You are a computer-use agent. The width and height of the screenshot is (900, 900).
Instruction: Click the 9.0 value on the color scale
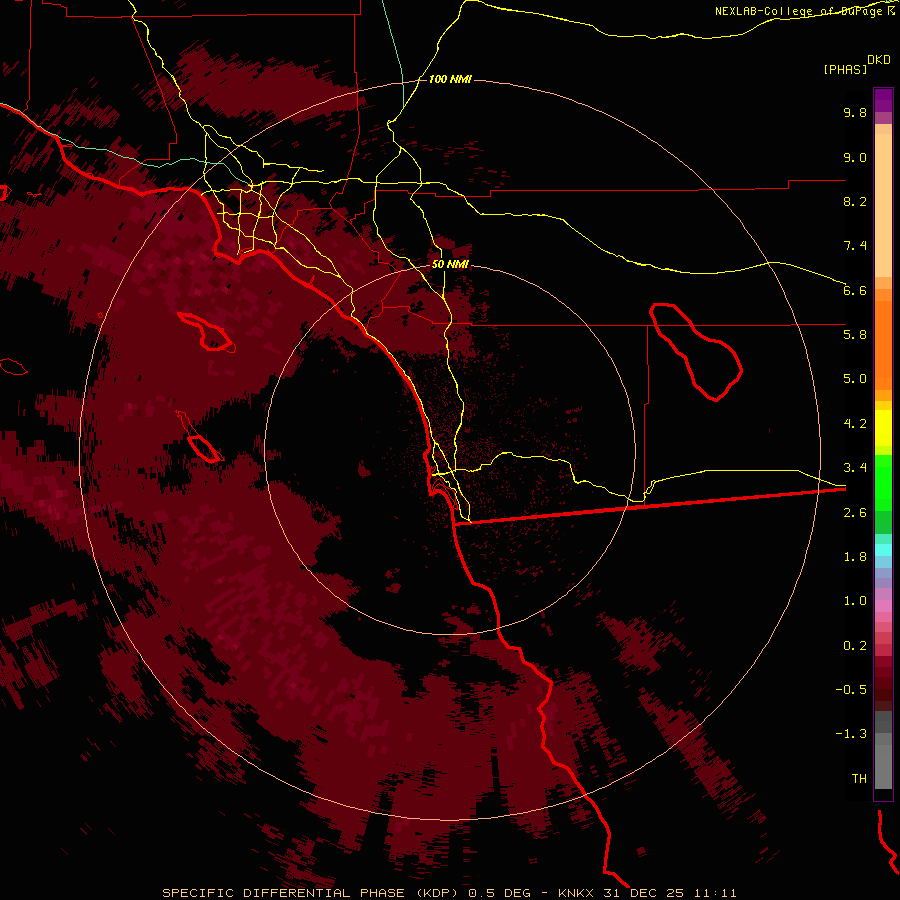tap(855, 157)
